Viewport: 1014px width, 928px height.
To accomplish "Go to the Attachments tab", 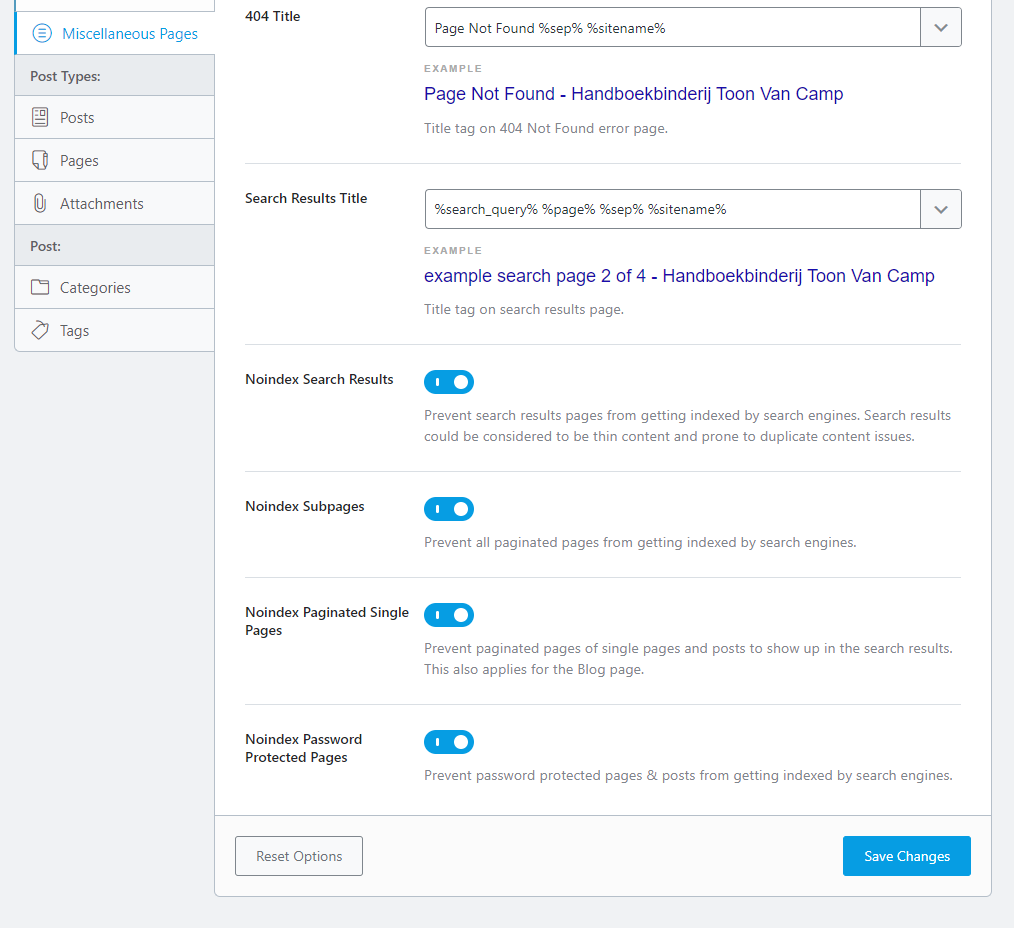I will [114, 203].
